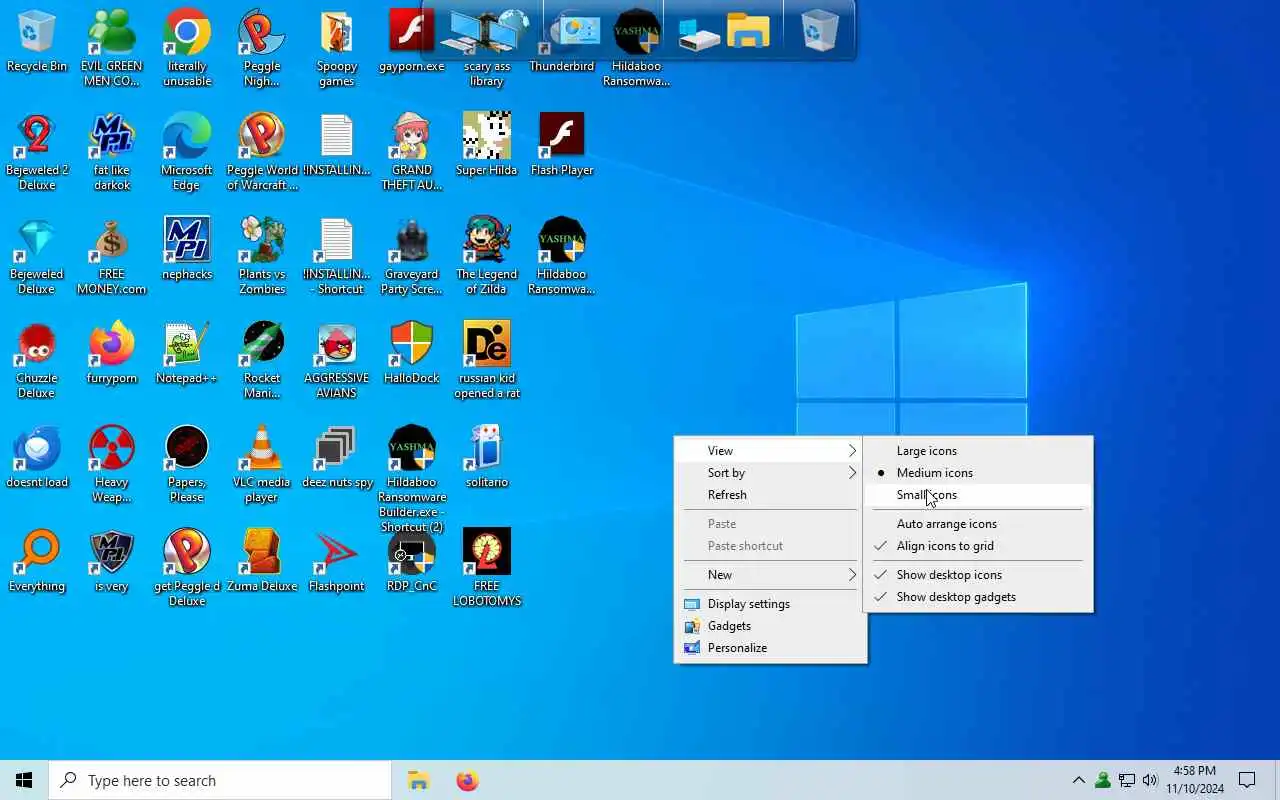Select the Notepad++ desktop icon
Viewport: 1280px width, 800px height.
187,352
